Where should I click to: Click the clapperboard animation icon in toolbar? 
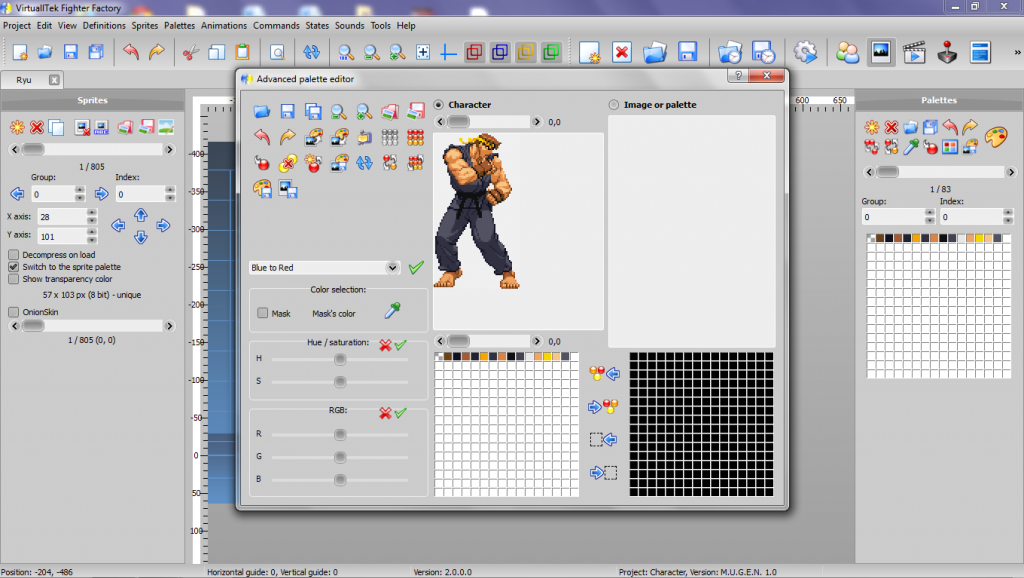click(914, 52)
